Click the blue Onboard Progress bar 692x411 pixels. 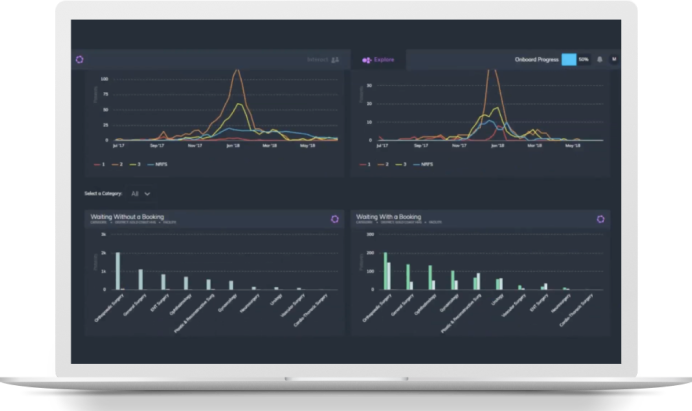(569, 60)
